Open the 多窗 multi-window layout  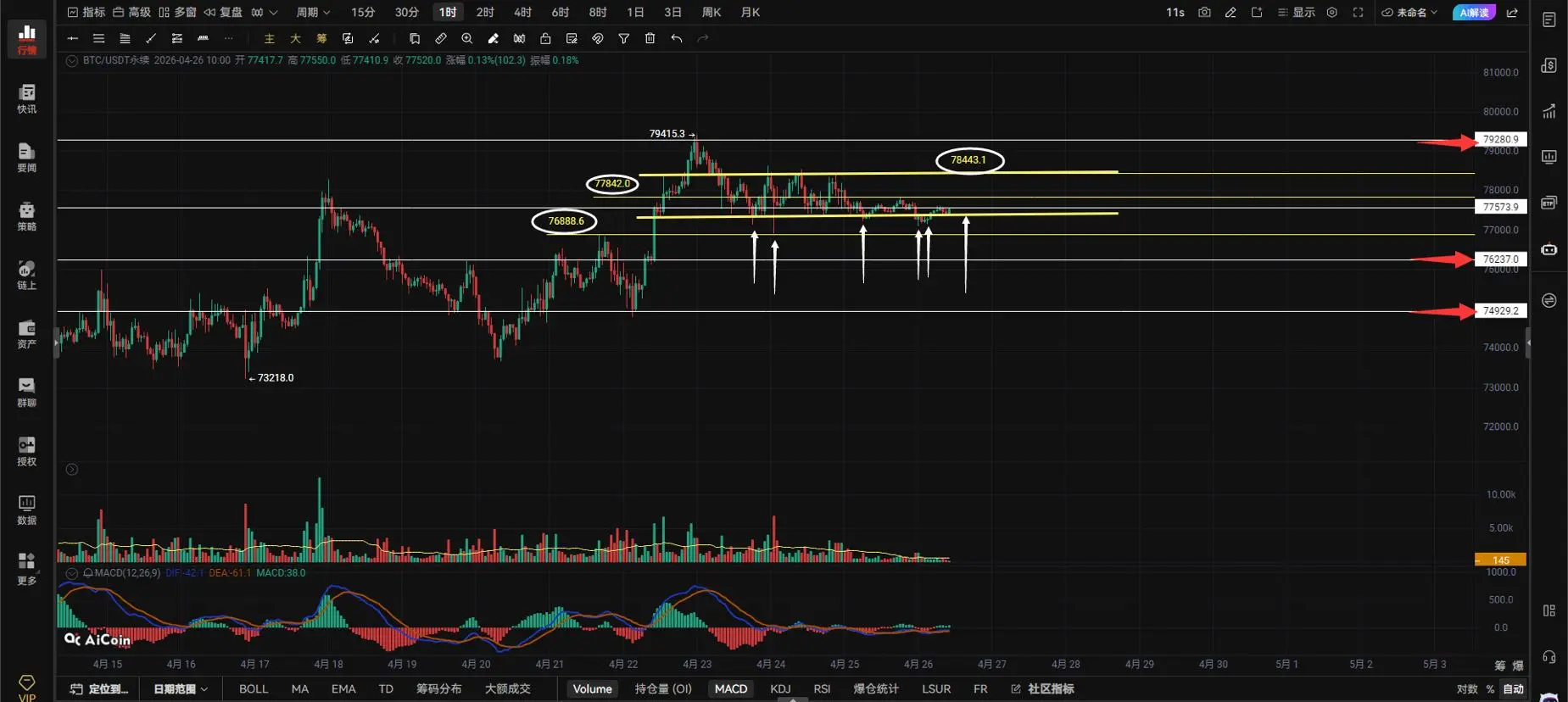(177, 13)
